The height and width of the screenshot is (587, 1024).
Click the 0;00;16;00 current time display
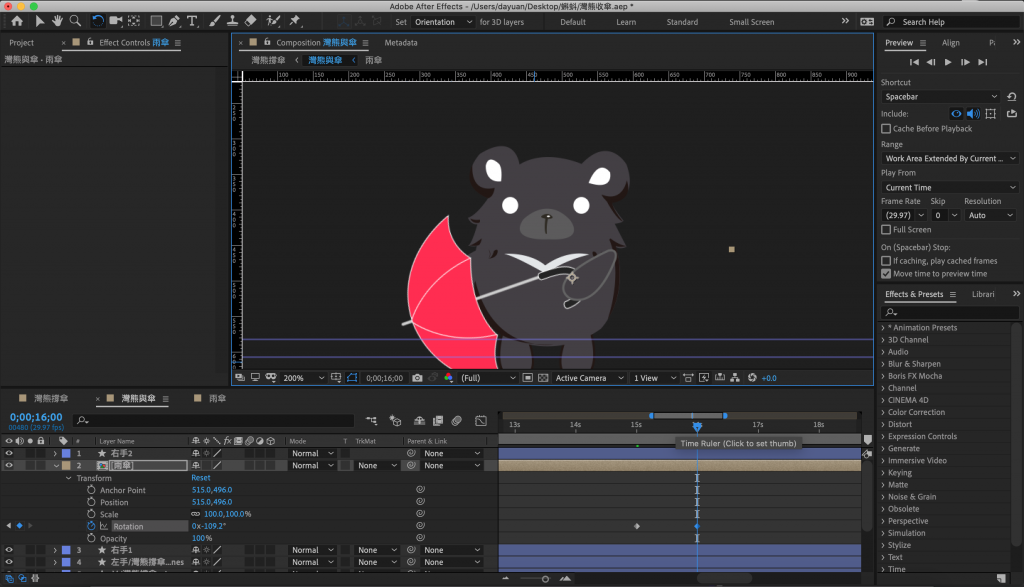coord(36,417)
